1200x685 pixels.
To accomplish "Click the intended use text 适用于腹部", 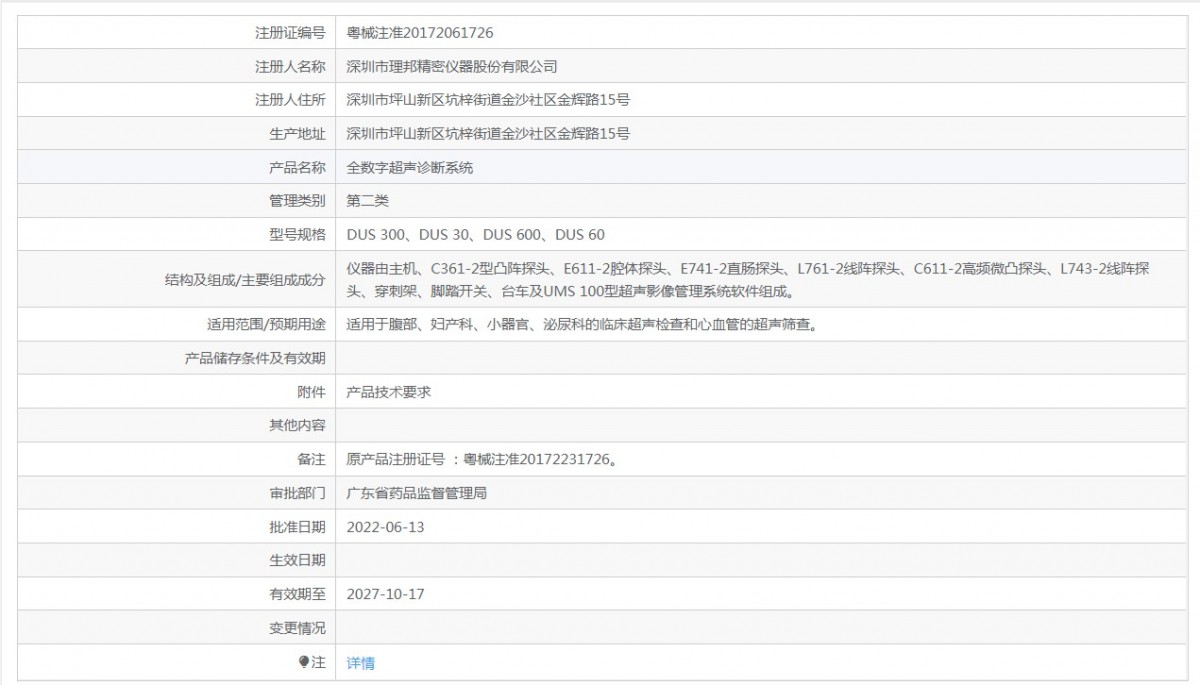I will pos(582,325).
